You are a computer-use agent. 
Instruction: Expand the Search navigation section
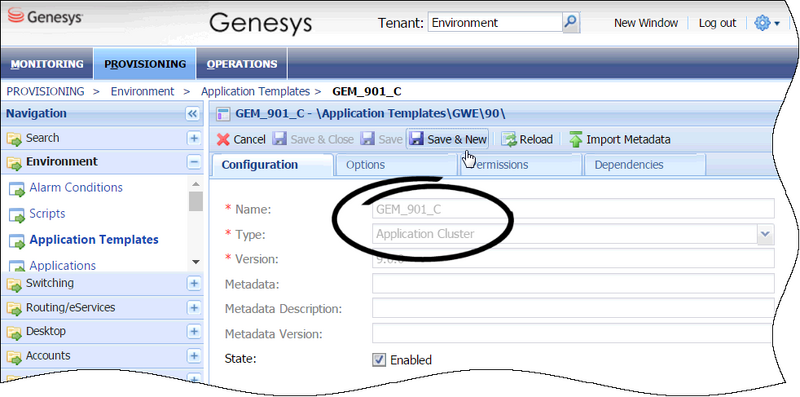point(193,138)
